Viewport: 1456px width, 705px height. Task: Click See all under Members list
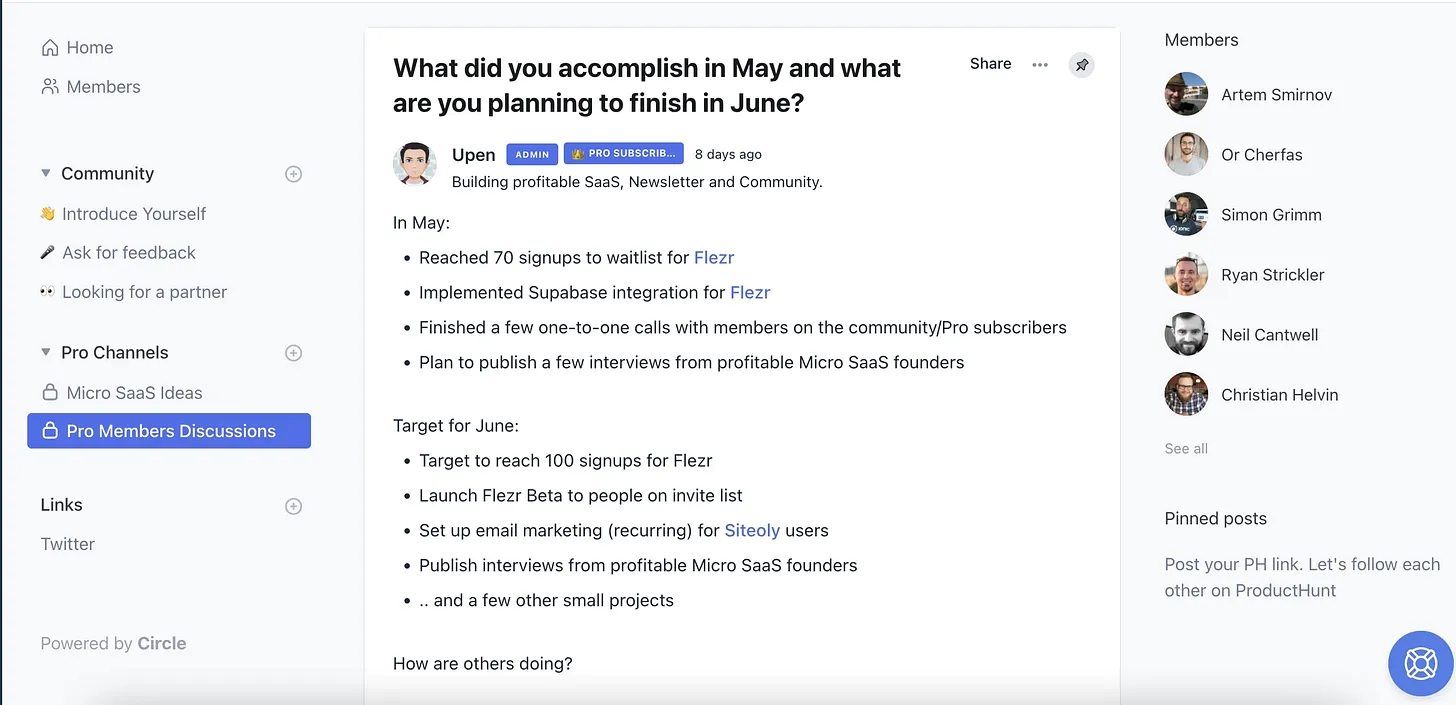coord(1186,449)
